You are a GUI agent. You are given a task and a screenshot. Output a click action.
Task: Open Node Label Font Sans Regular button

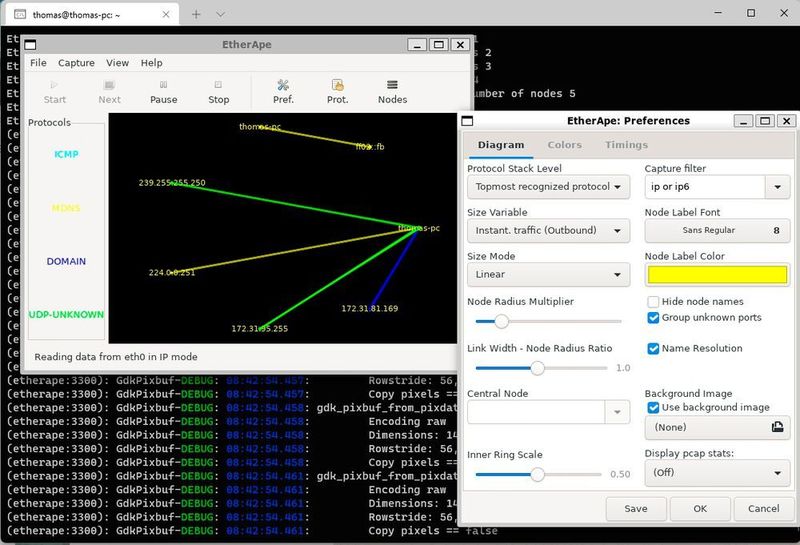pos(717,231)
